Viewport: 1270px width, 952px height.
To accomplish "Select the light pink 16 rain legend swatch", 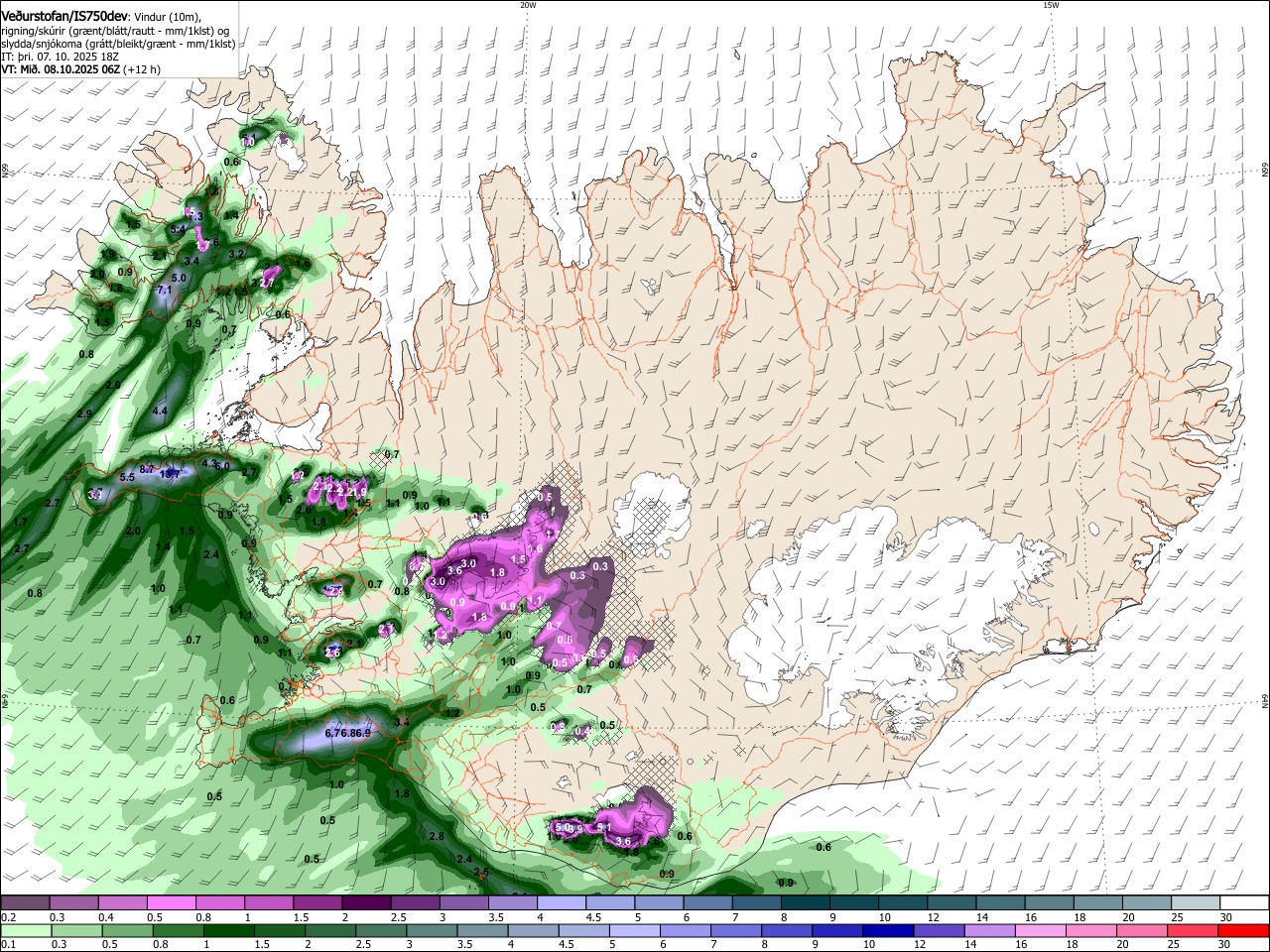I will 1039,930.
